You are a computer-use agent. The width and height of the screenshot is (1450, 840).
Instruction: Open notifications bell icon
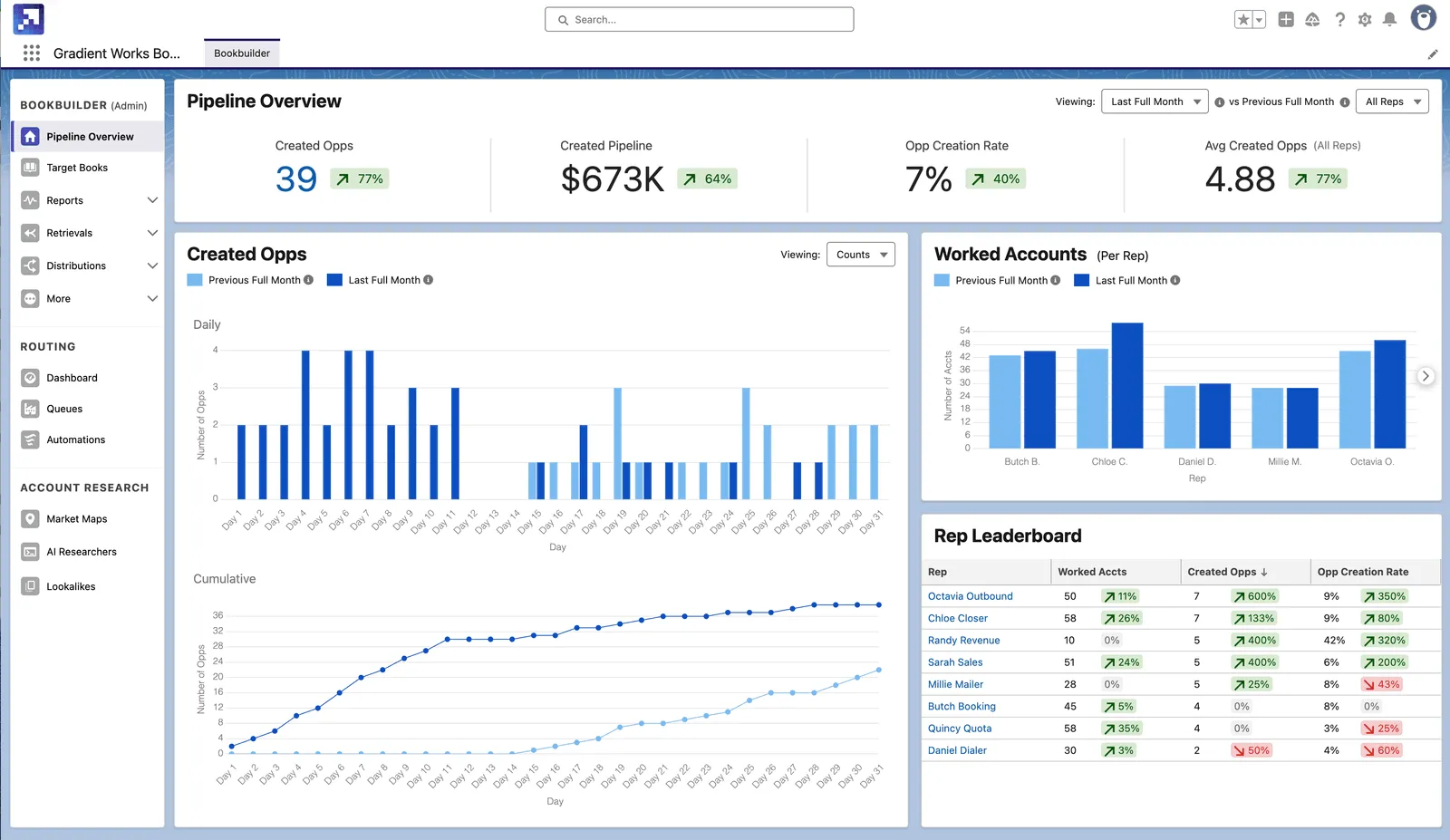coord(1389,19)
